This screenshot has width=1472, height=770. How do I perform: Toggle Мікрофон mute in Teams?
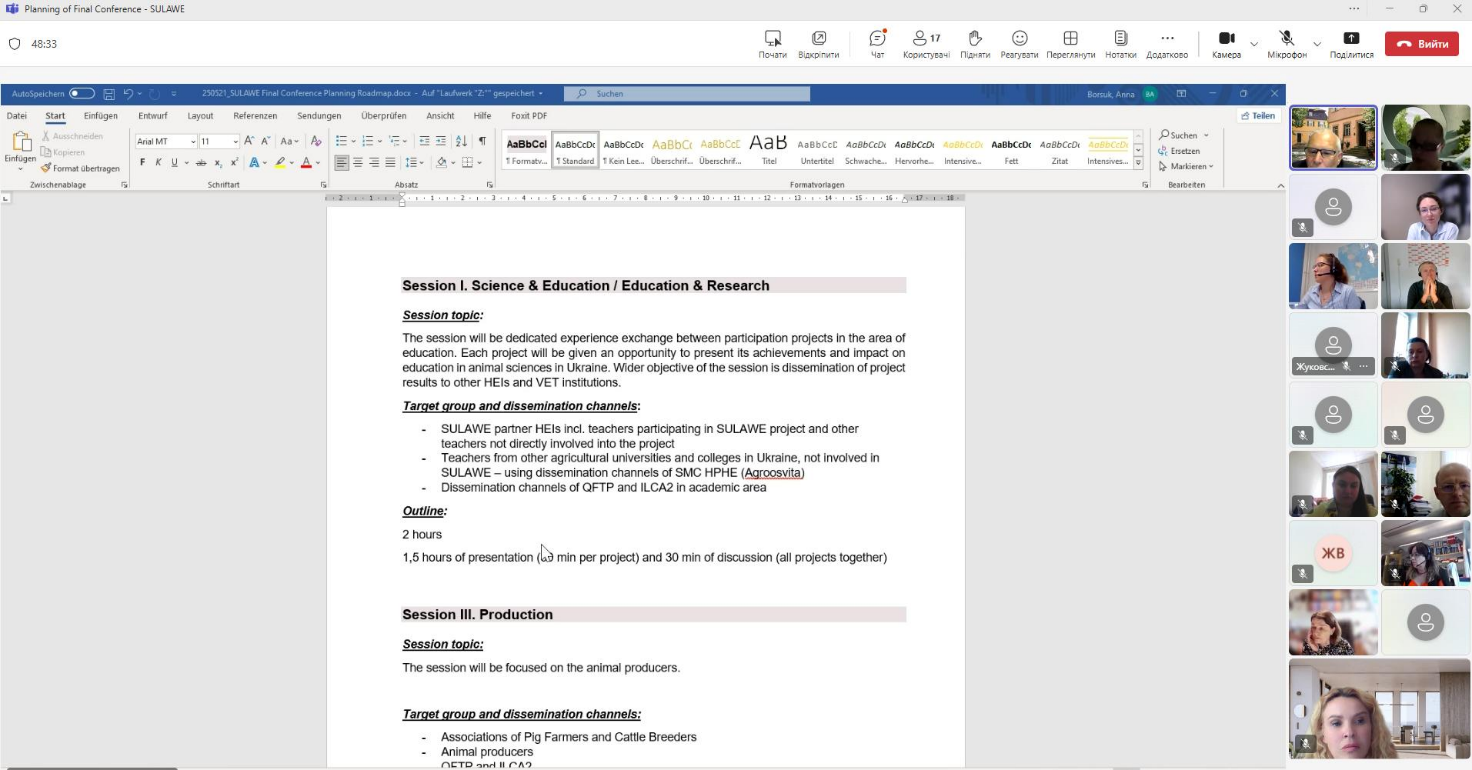[1287, 44]
